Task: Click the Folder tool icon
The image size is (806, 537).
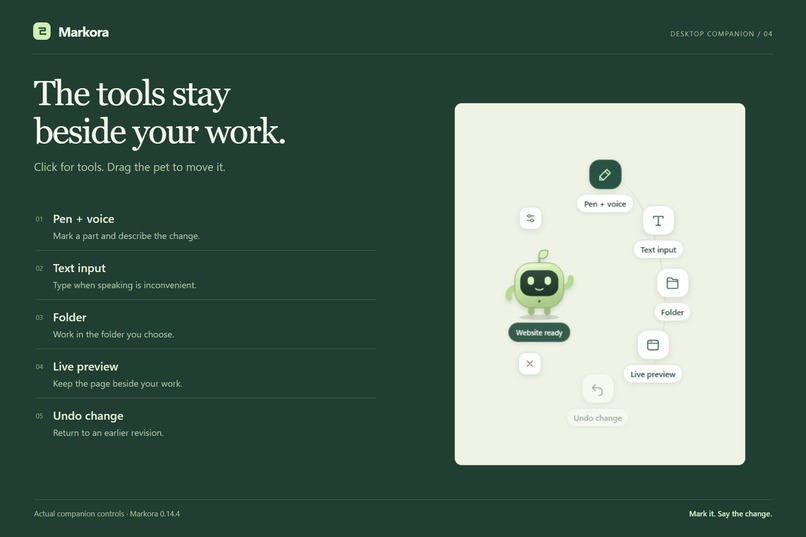Action: click(x=672, y=283)
